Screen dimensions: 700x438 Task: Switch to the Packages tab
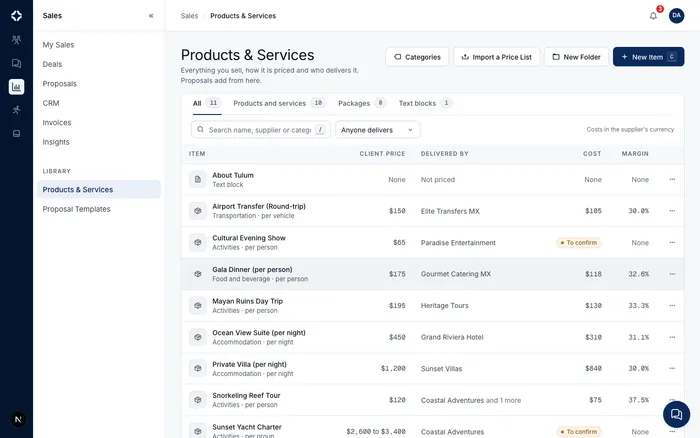pos(362,103)
